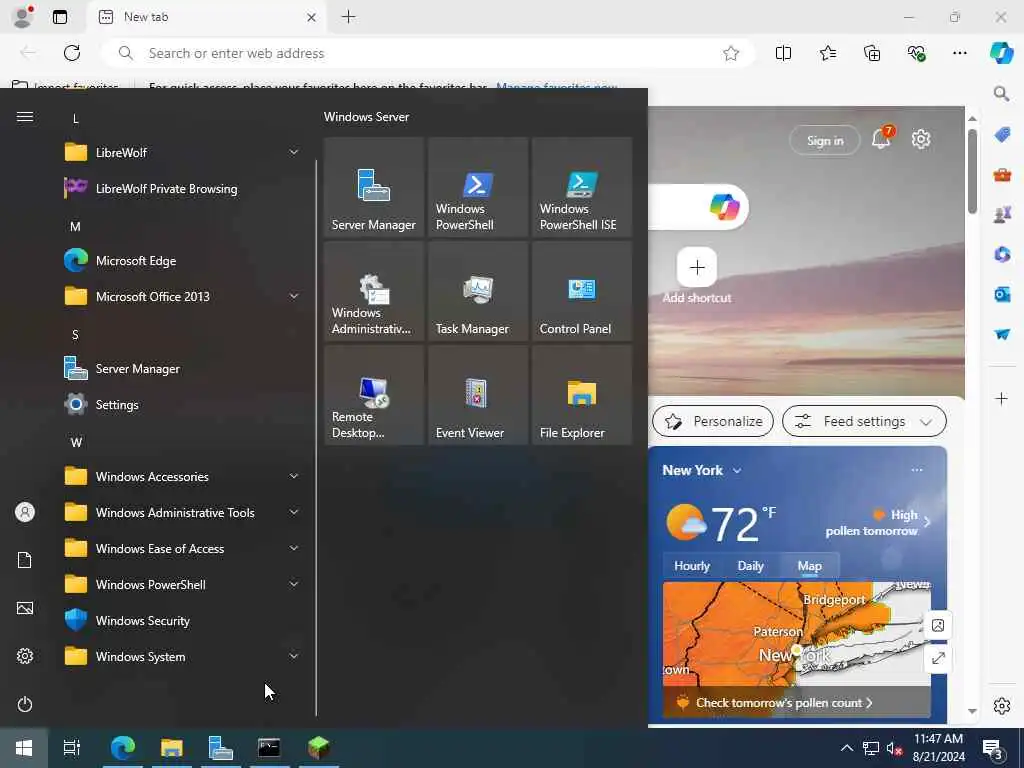The image size is (1024, 768).
Task: Open weather card more options menu
Action: click(917, 470)
